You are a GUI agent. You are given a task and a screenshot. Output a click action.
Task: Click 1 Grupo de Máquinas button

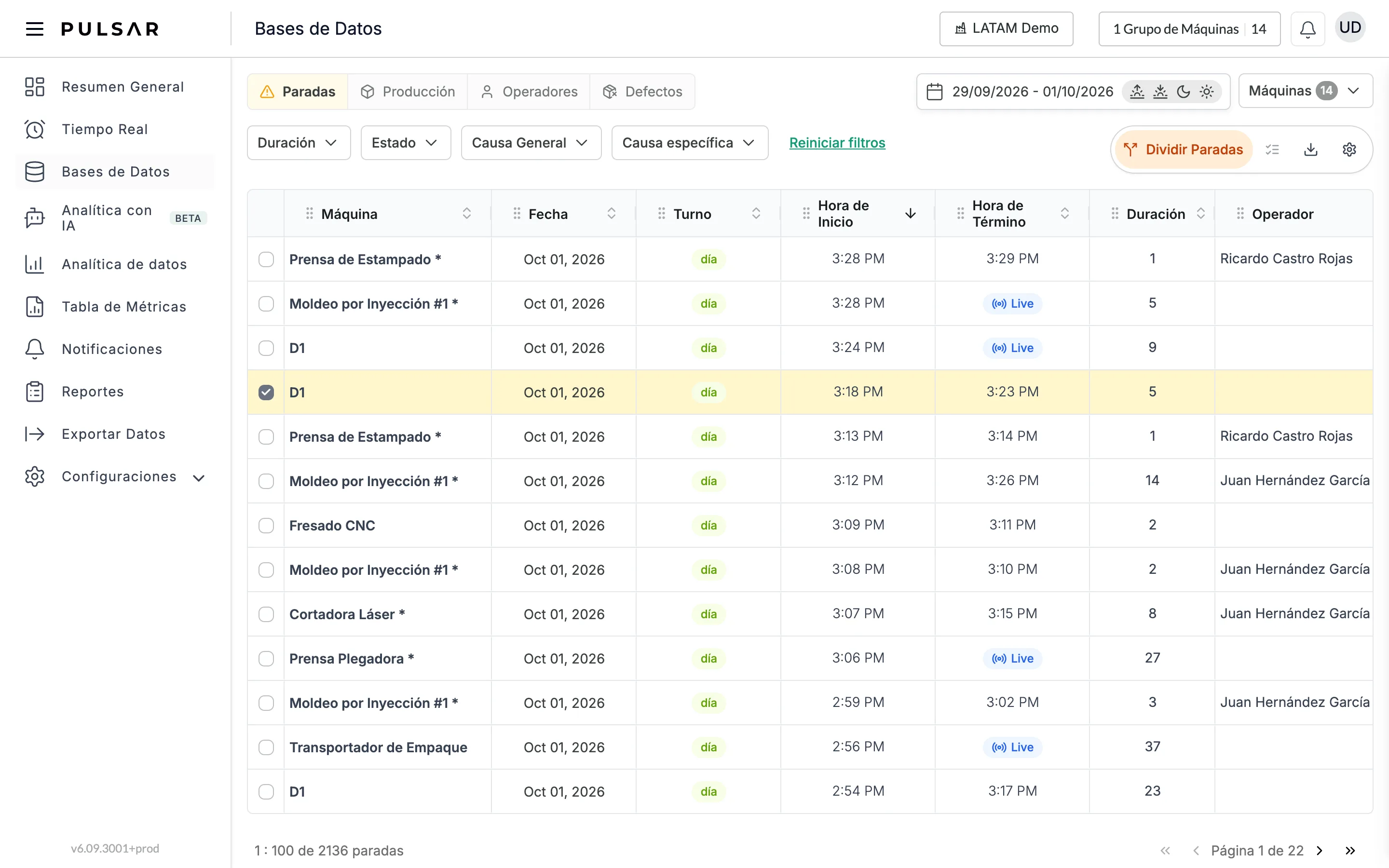coord(1189,29)
